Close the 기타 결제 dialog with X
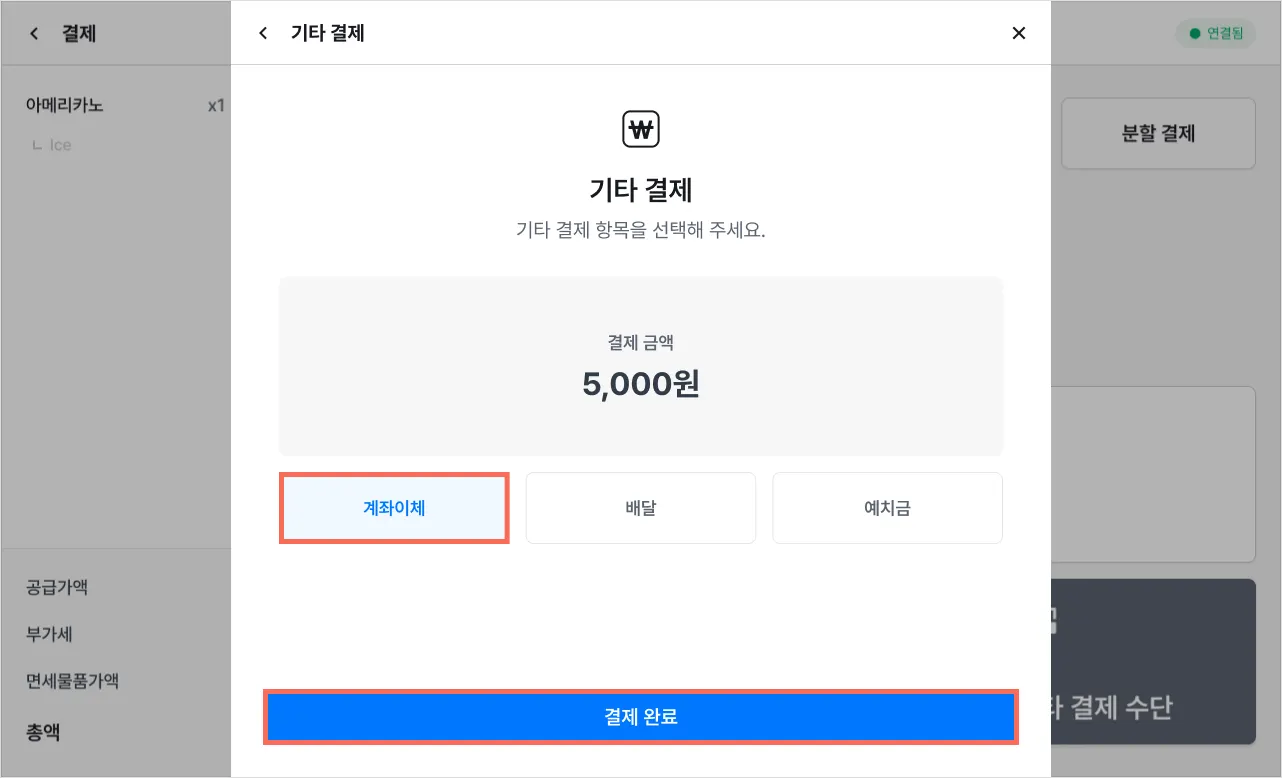The width and height of the screenshot is (1282, 778). click(1018, 33)
